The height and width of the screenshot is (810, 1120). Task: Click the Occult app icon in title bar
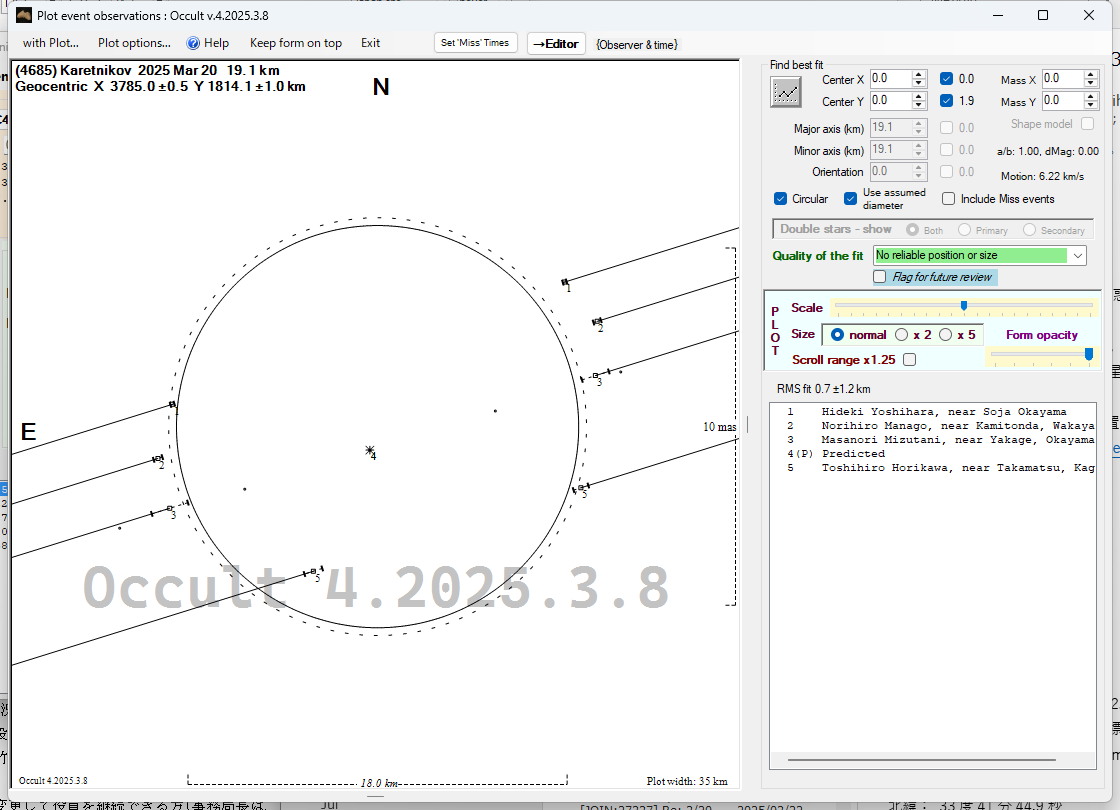click(x=24, y=15)
